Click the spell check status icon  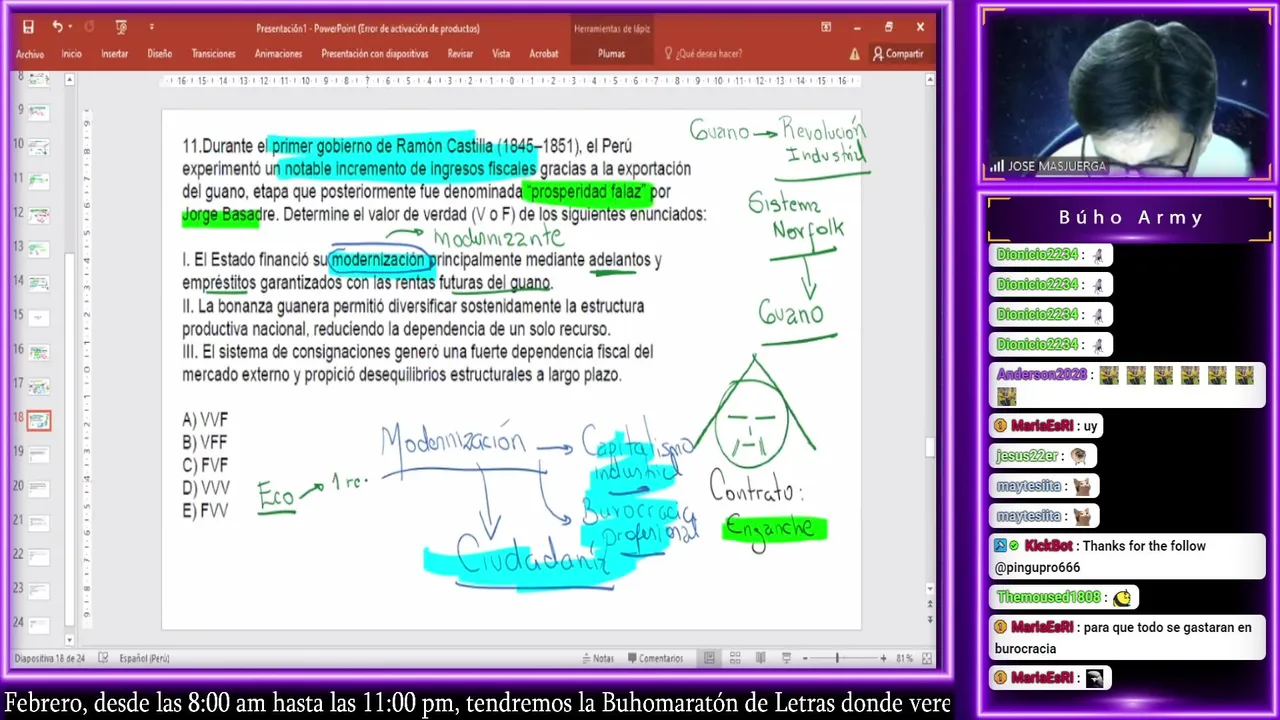pos(103,658)
